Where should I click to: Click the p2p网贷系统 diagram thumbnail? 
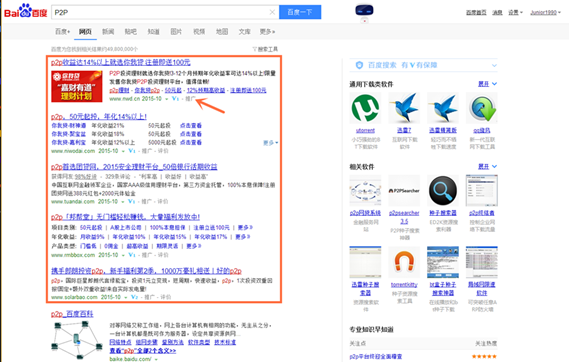[x=365, y=191]
